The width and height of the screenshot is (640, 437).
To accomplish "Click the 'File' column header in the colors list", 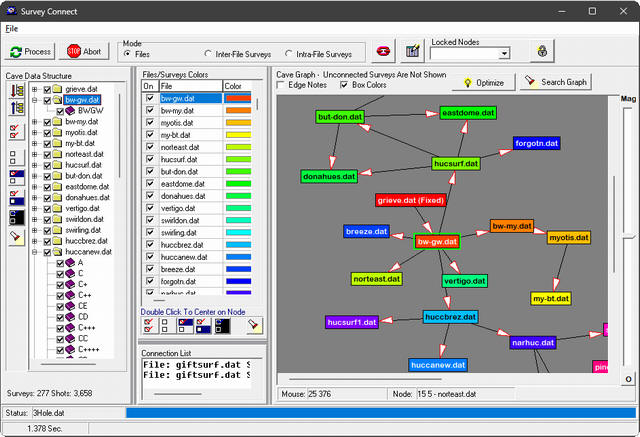I will 190,86.
